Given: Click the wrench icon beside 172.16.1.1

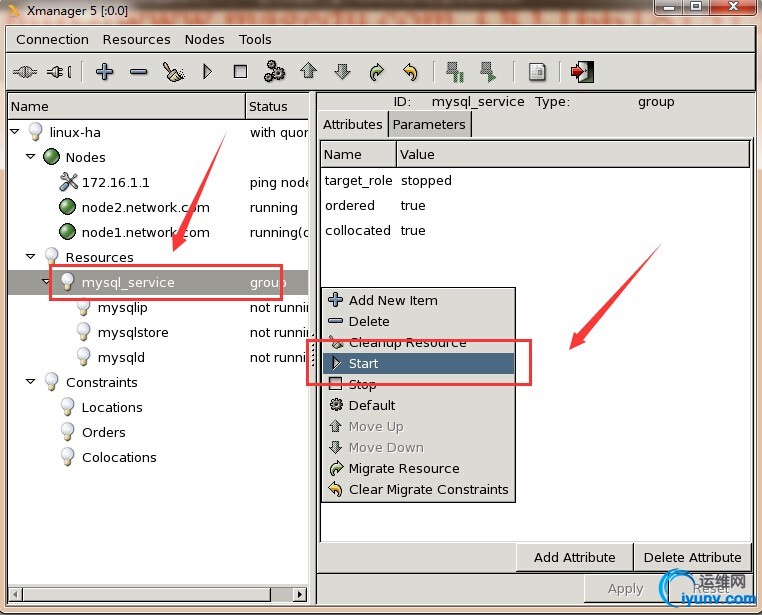Looking at the screenshot, I should pos(69,182).
